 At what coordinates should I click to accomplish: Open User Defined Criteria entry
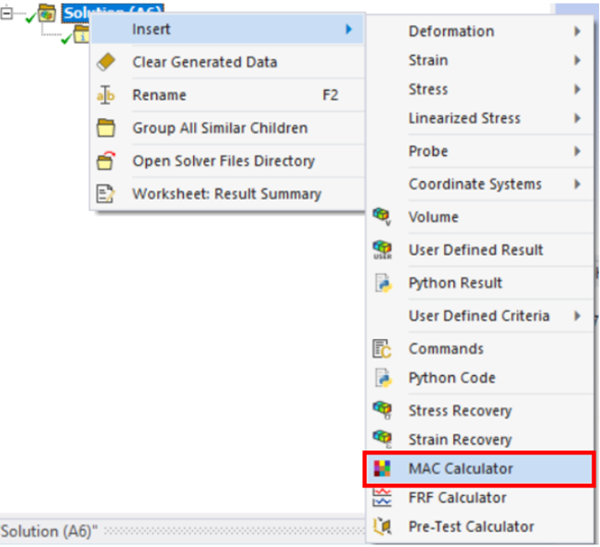point(480,316)
